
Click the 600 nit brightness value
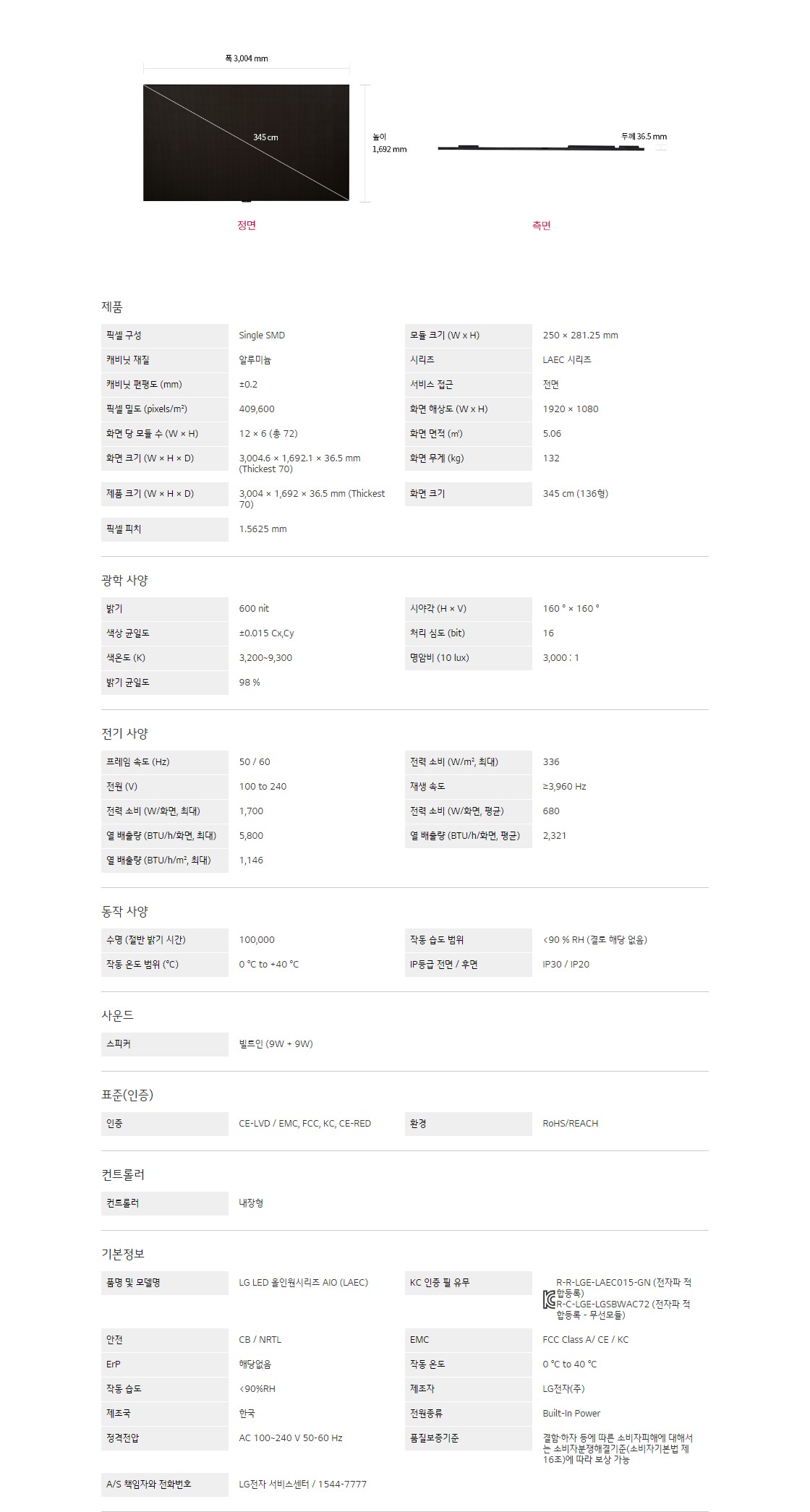[x=254, y=609]
